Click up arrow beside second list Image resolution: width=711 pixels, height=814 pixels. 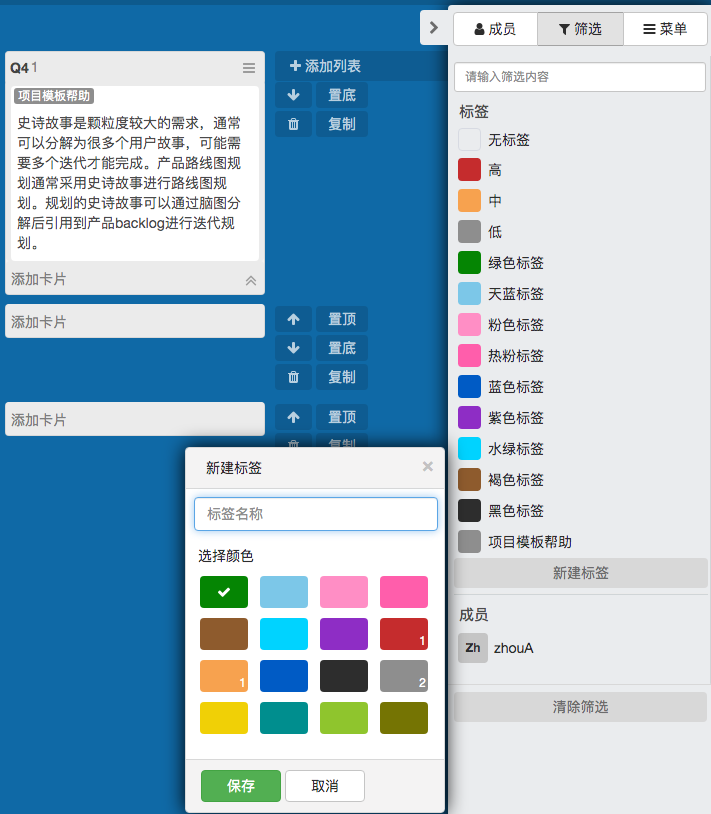point(293,320)
